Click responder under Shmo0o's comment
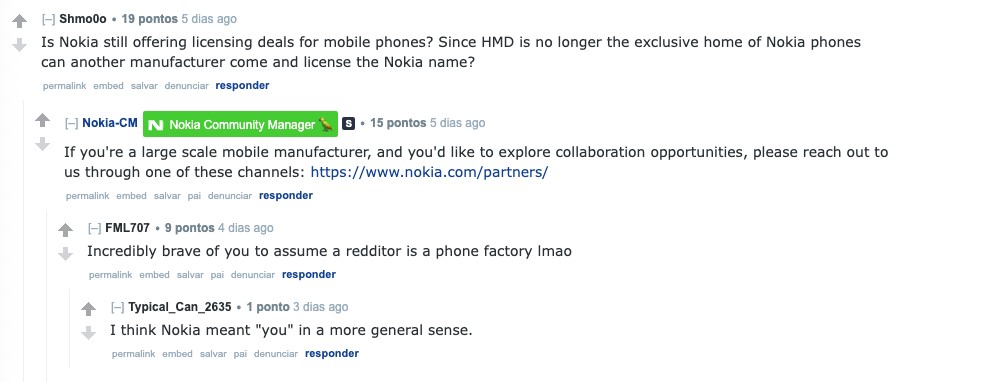The height and width of the screenshot is (382, 982). [242, 85]
